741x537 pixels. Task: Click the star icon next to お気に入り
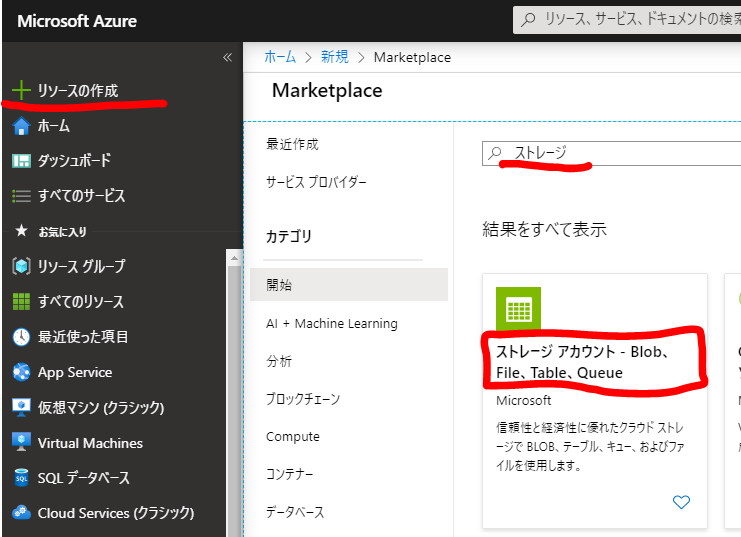(21, 231)
